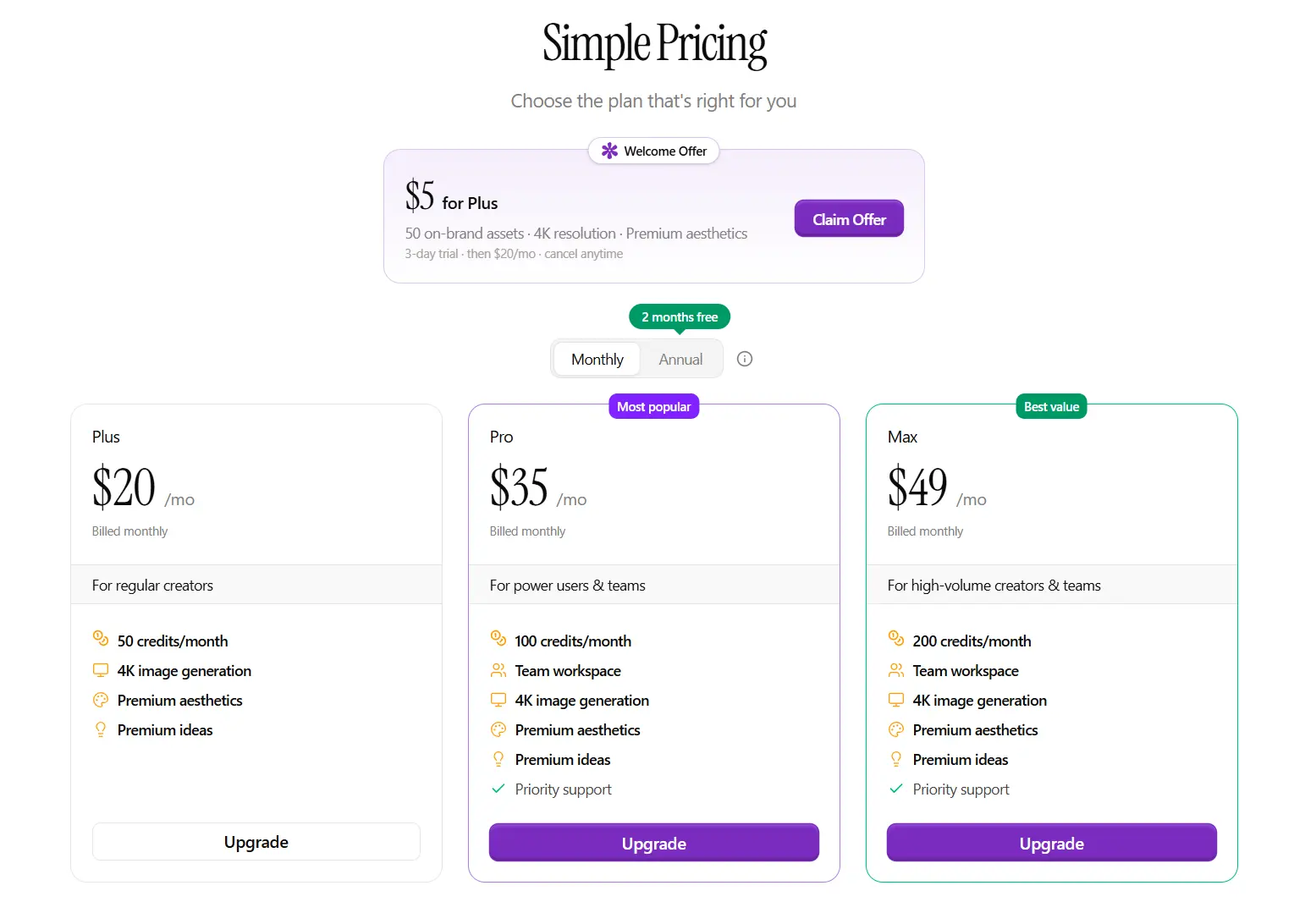This screenshot has height=913, width=1316.
Task: Click the lightbulb icon for Max Premium ideas
Action: pyautogui.click(x=896, y=759)
